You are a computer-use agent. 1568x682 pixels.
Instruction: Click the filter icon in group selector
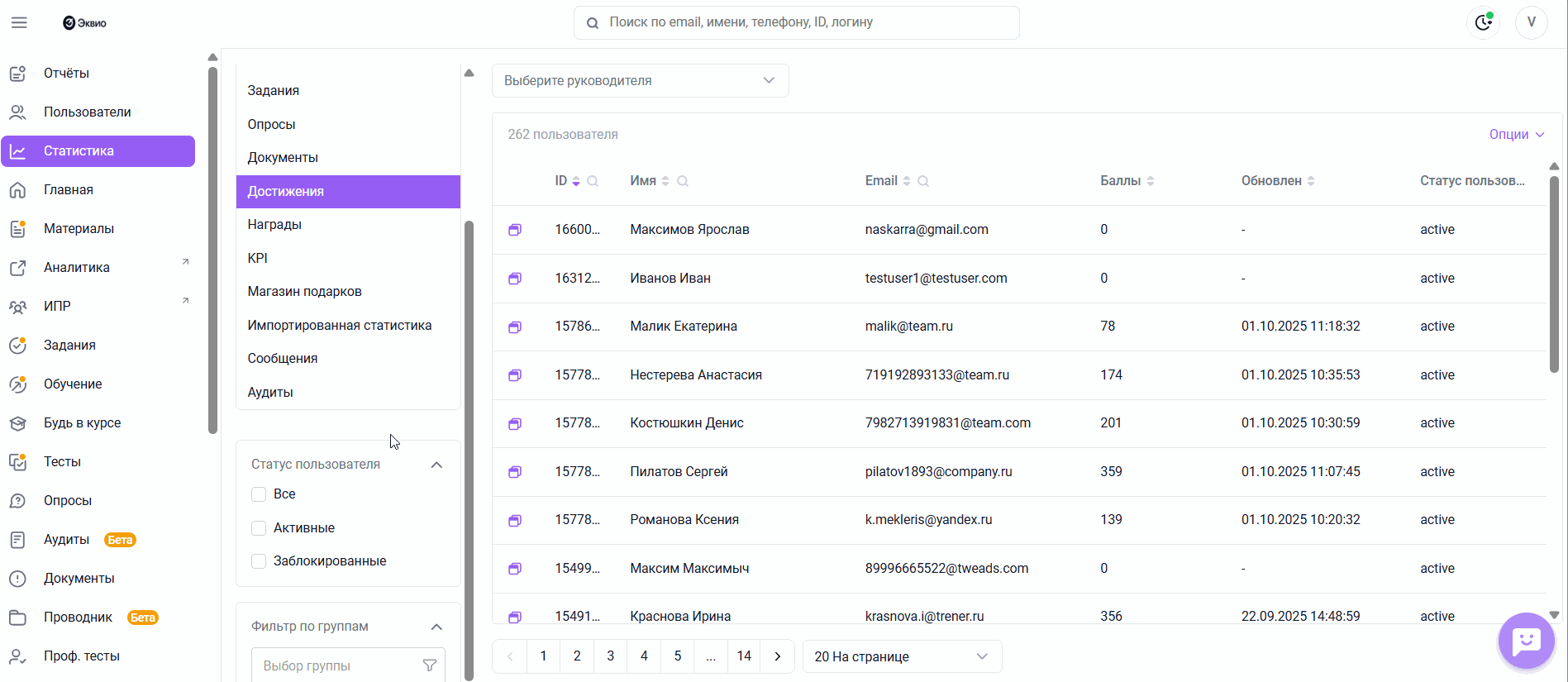[x=430, y=665]
